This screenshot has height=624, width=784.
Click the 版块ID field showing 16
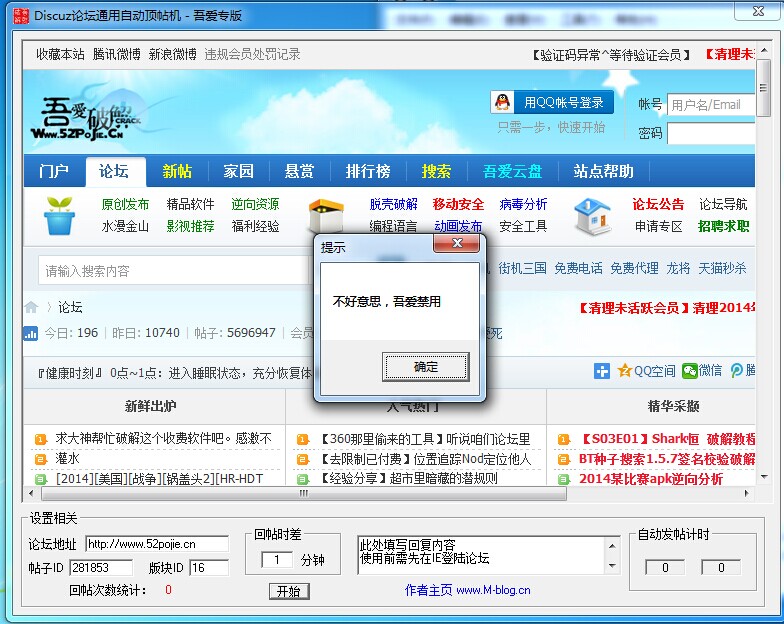tap(209, 568)
